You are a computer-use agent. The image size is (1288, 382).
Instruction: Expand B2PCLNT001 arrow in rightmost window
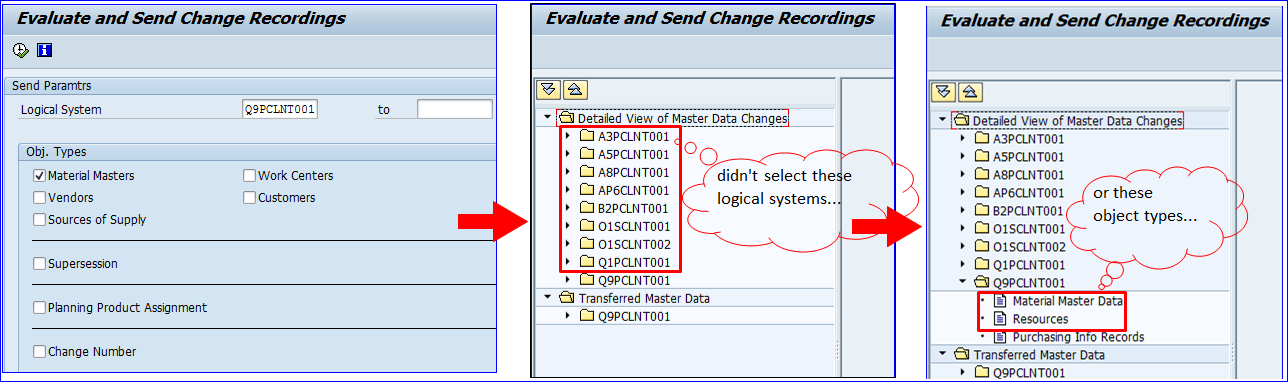coord(963,210)
